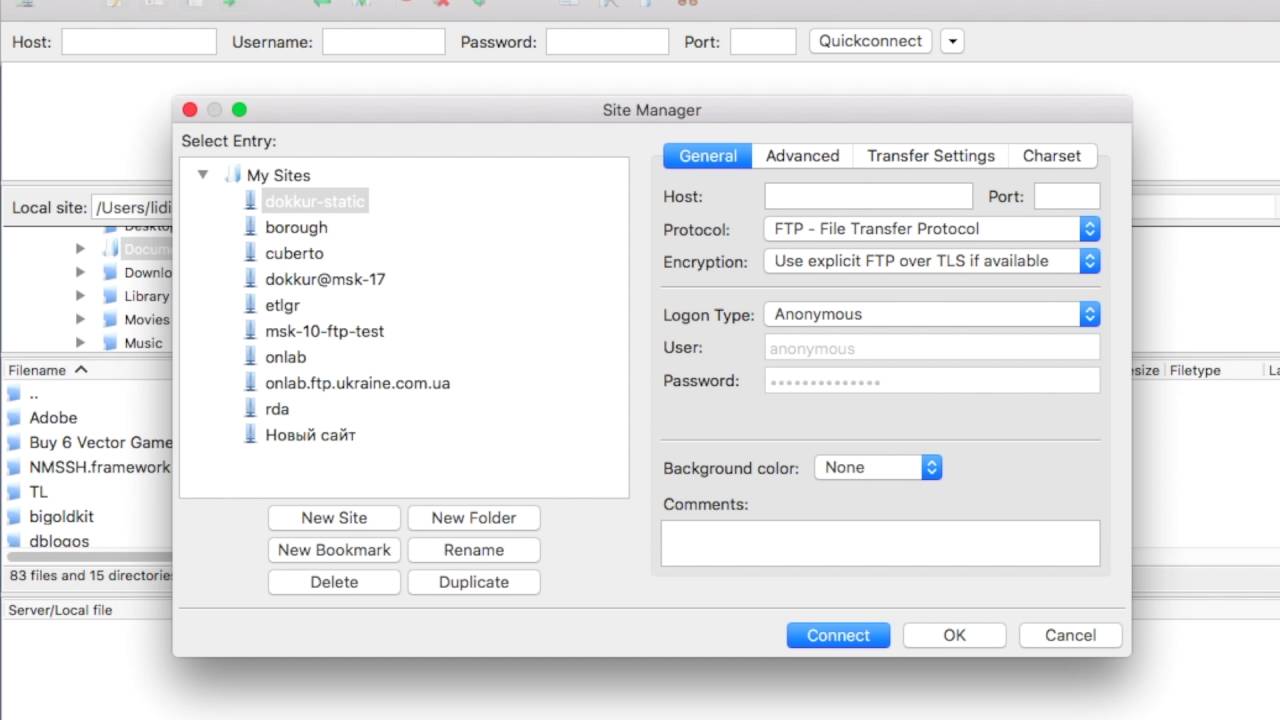Click the folder icon beside TL
1280x720 pixels.
(14, 492)
